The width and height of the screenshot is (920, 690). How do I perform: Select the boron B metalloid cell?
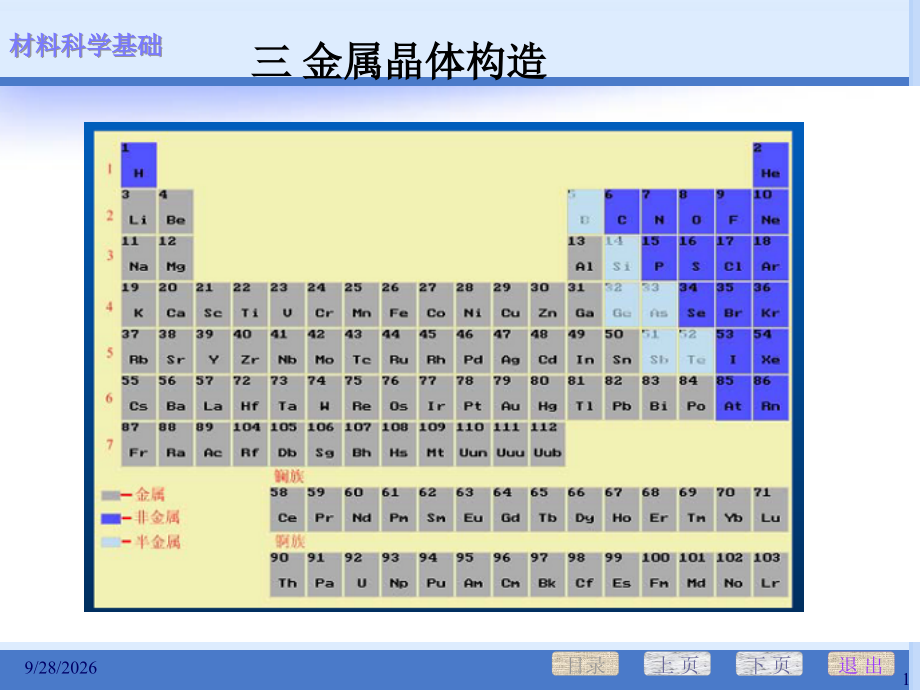coord(584,212)
